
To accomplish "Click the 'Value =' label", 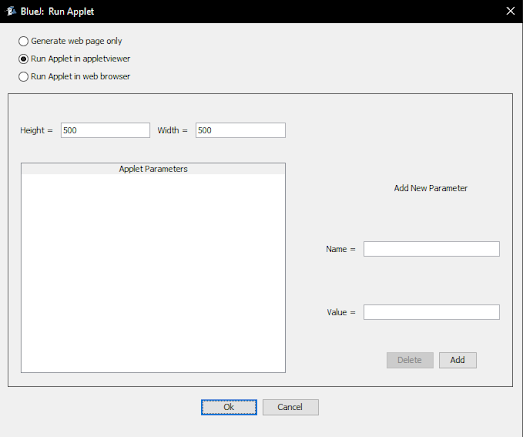I will 341,312.
